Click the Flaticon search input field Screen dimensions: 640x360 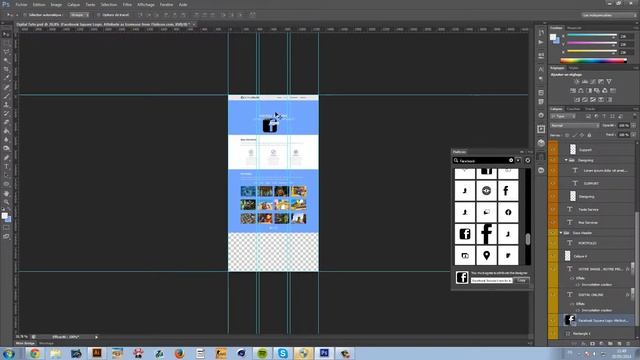pos(483,160)
